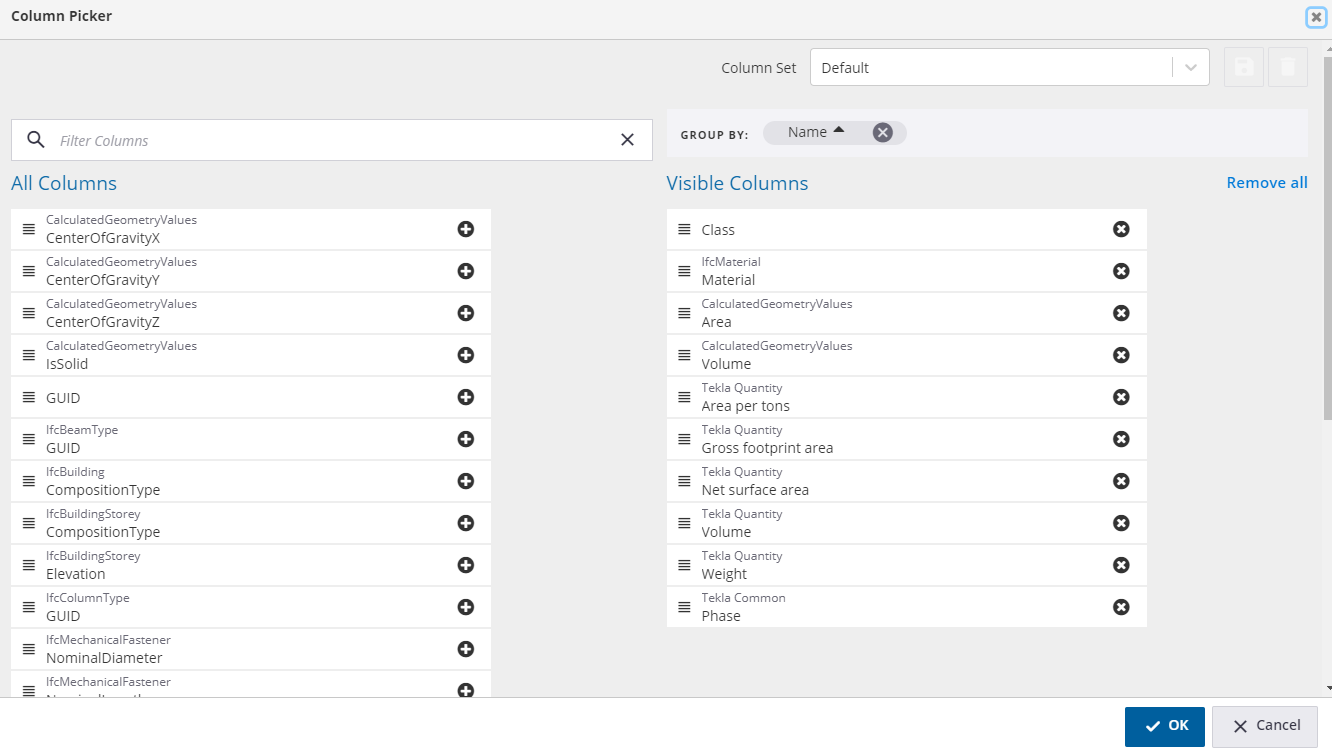
Task: Toggle Name group sort direction arrow
Action: pos(838,131)
